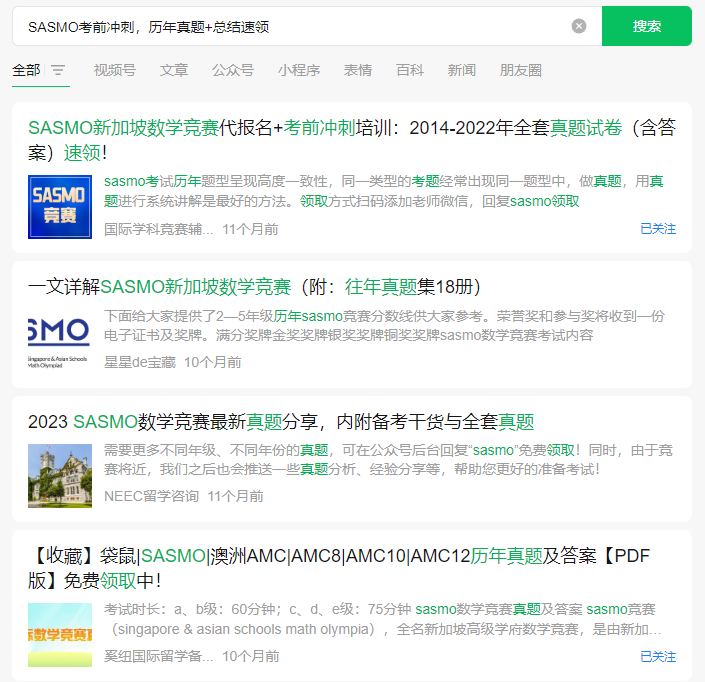
Task: Switch to the 朋友圈 tab
Action: point(520,70)
